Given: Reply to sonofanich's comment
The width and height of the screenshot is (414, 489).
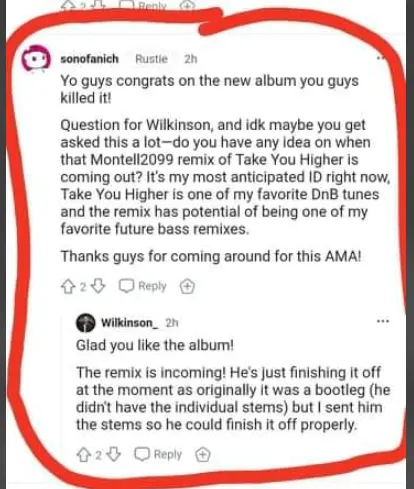Looking at the screenshot, I should [x=143, y=286].
